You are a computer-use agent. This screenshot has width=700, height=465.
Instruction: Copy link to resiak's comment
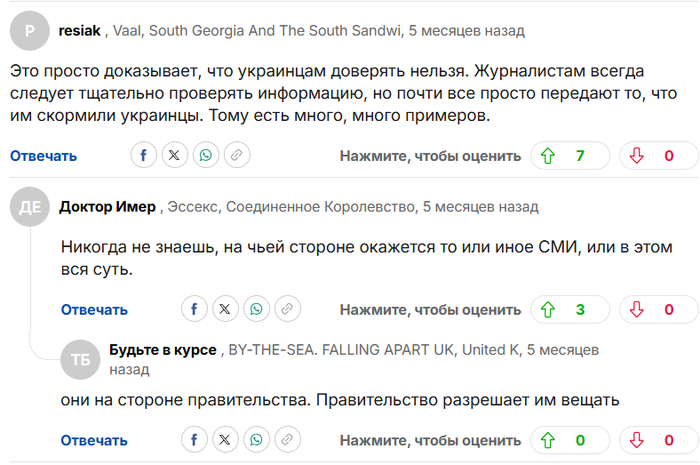[x=237, y=155]
